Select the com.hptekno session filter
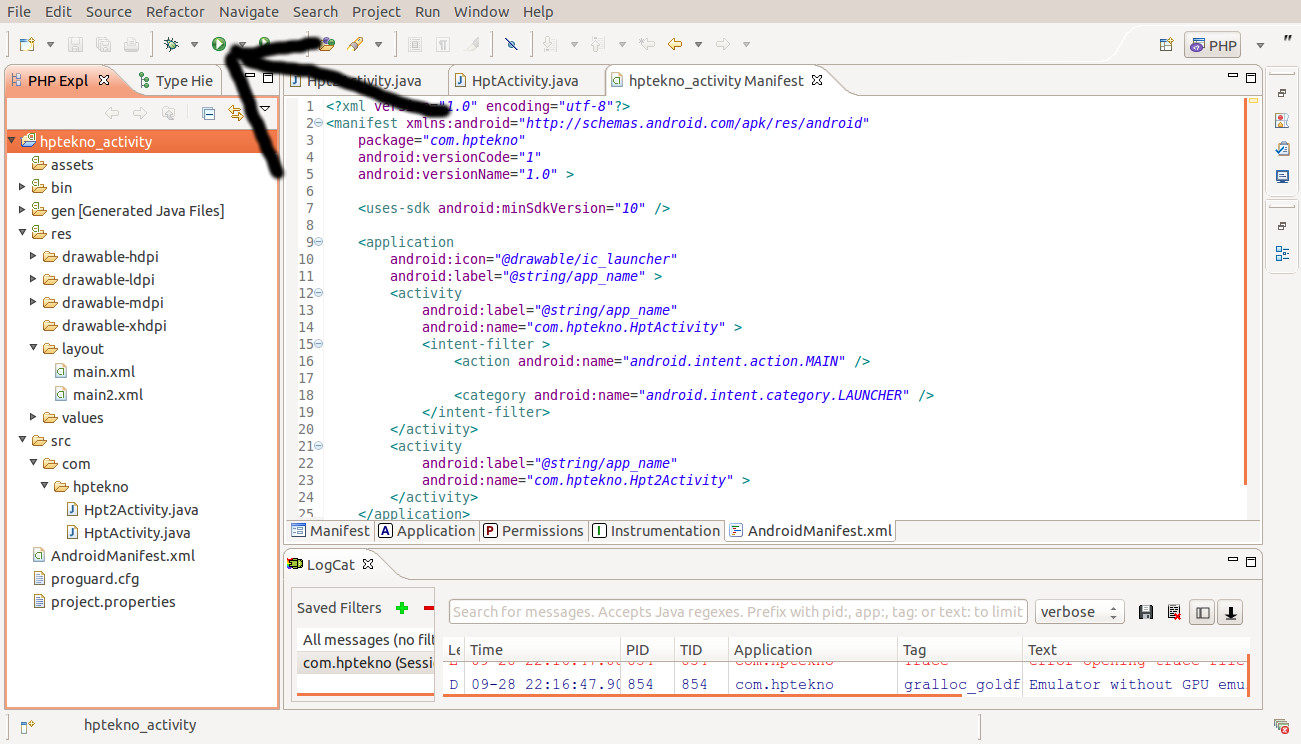 [366, 662]
